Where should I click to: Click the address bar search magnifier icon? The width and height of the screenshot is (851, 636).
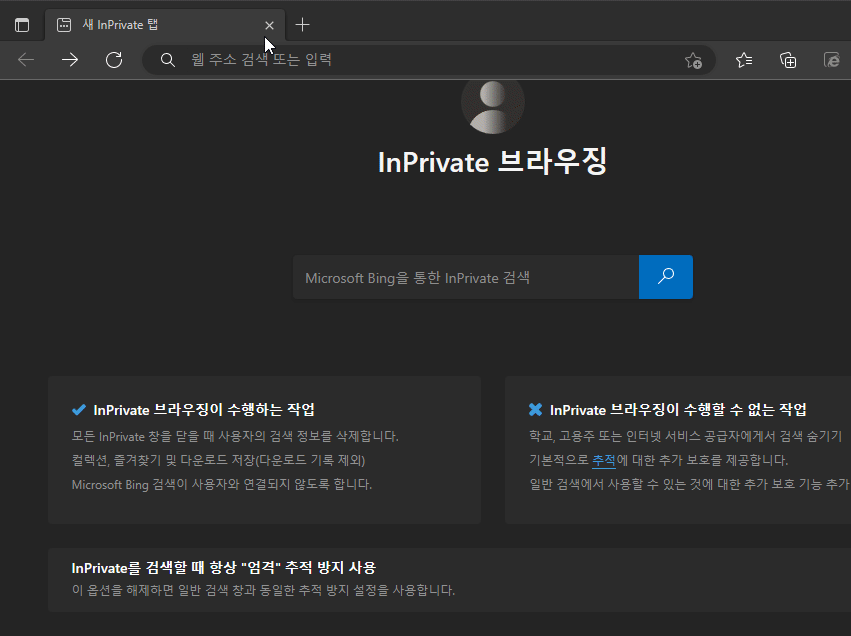point(168,60)
